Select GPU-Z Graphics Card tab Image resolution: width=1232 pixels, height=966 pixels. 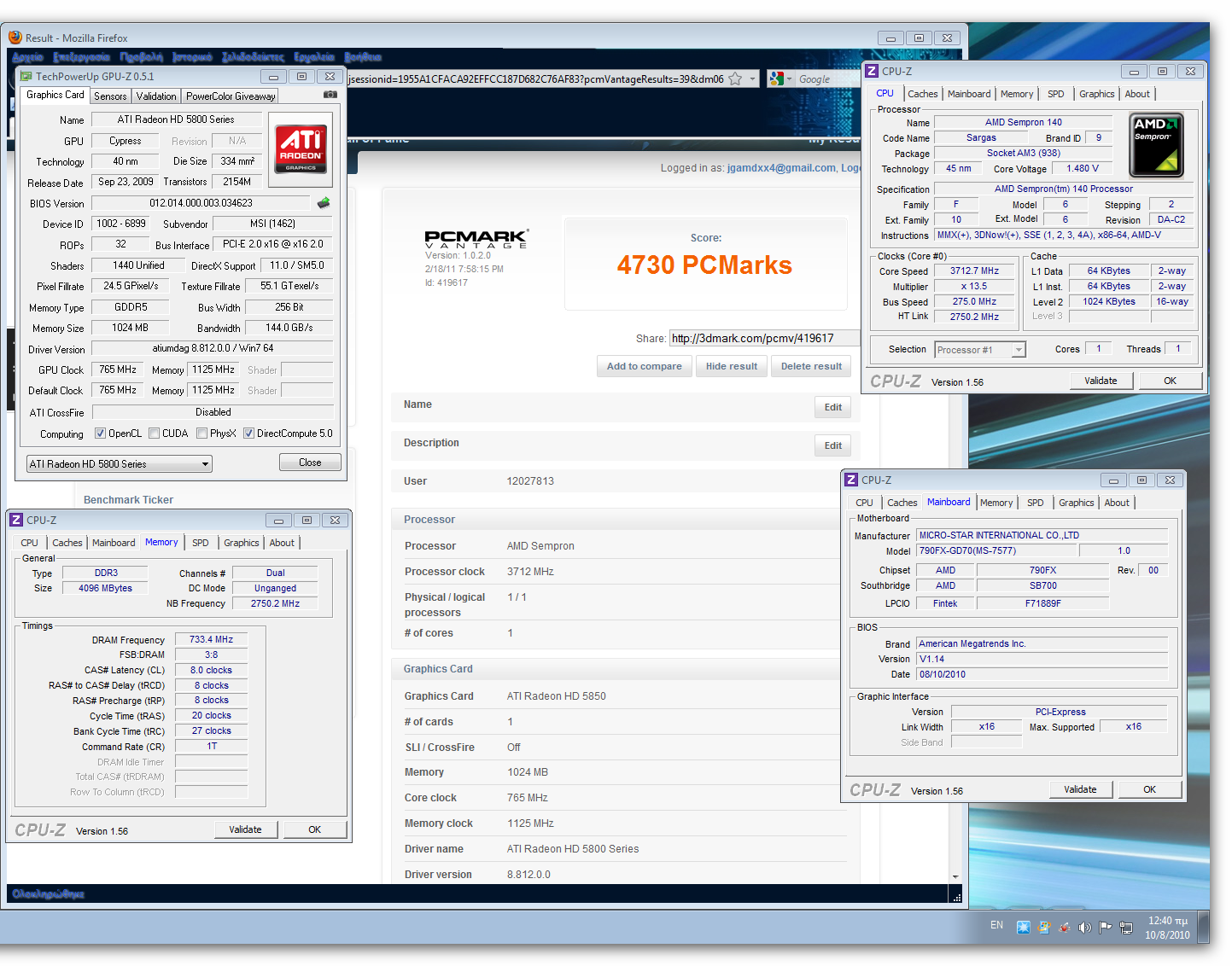[55, 95]
